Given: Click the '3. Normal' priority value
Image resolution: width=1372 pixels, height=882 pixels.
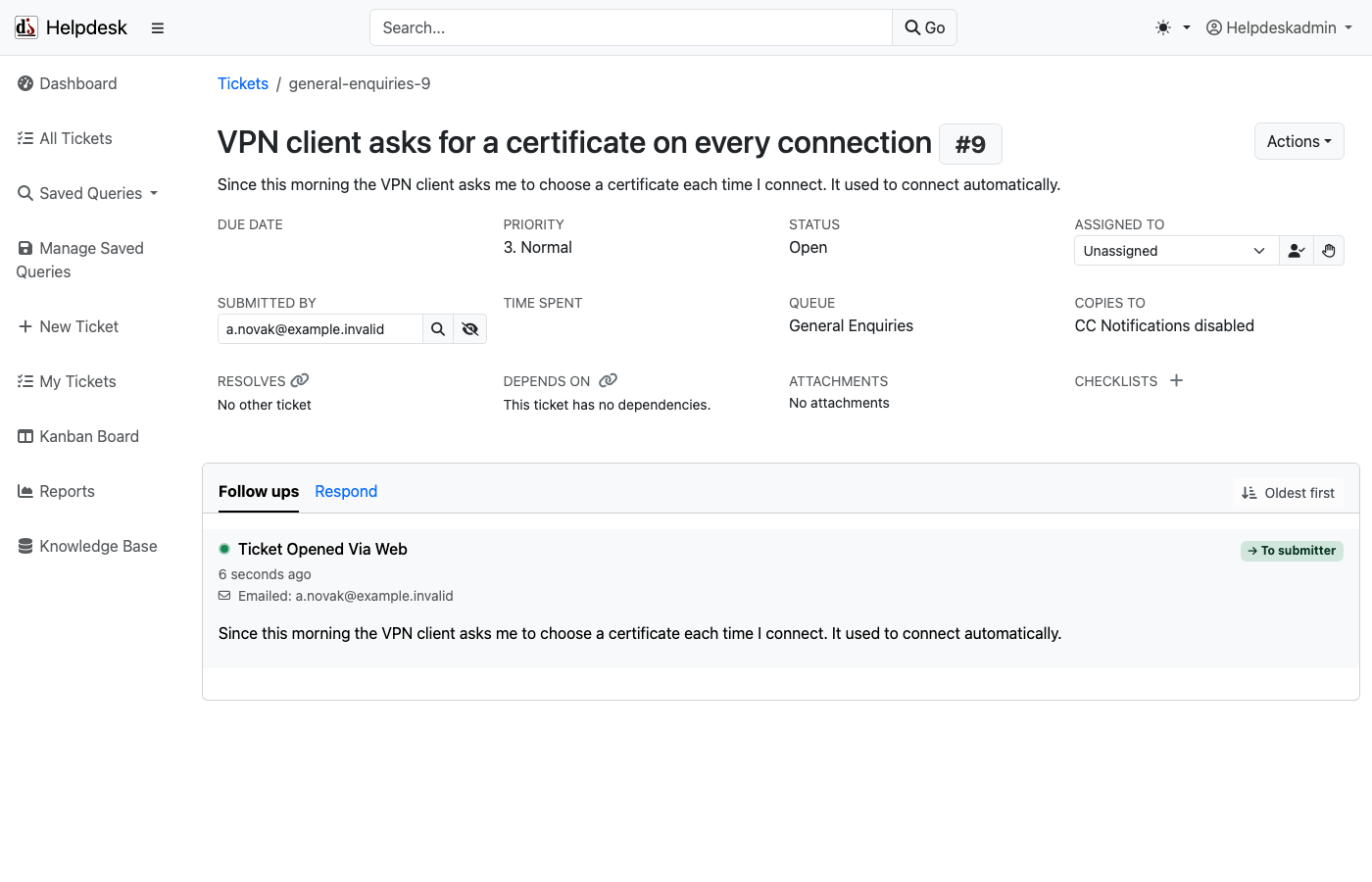Looking at the screenshot, I should [x=538, y=247].
